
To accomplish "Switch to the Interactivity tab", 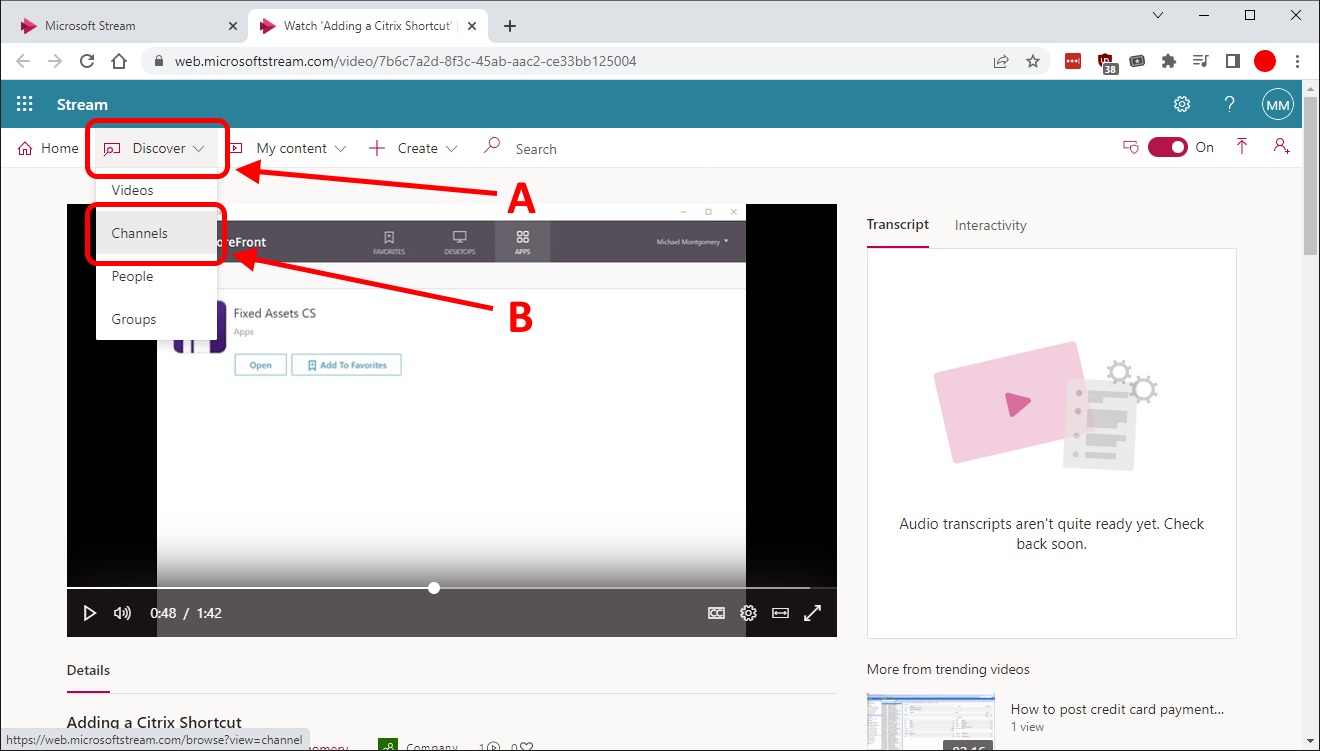I will tap(991, 225).
